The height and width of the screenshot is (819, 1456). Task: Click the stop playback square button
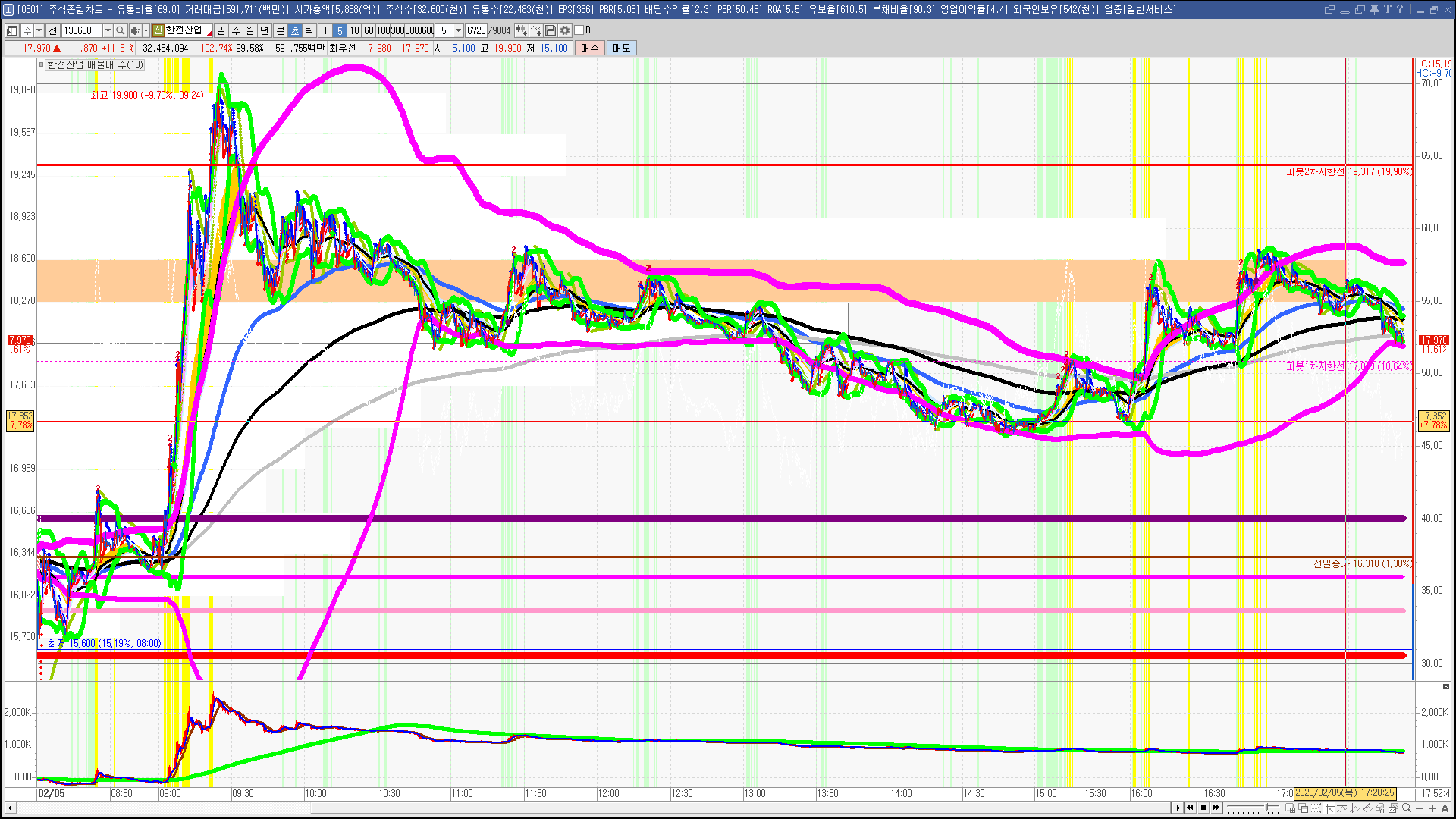pos(1203,808)
